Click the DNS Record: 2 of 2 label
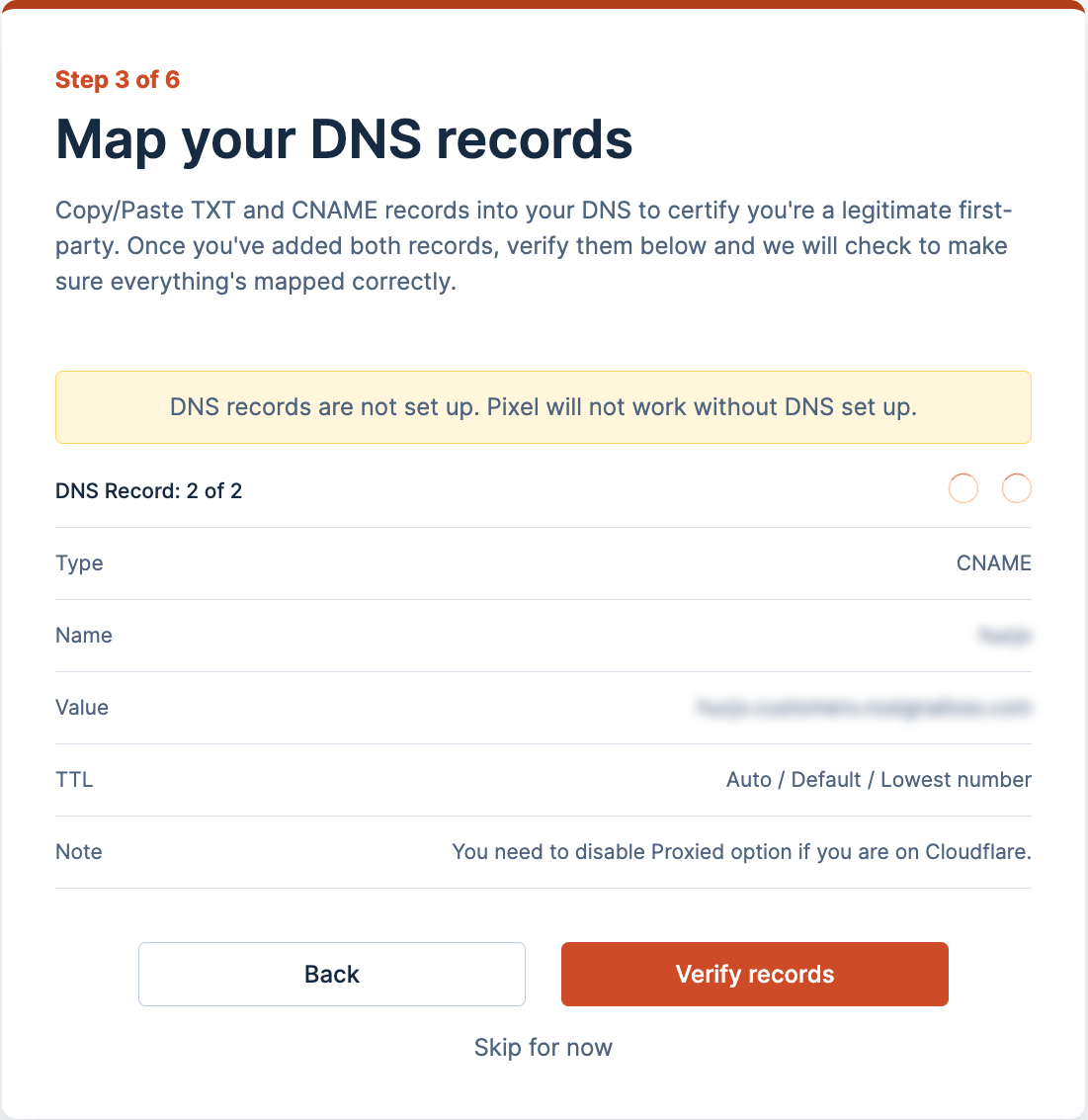Viewport: 1088px width, 1120px height. [149, 491]
